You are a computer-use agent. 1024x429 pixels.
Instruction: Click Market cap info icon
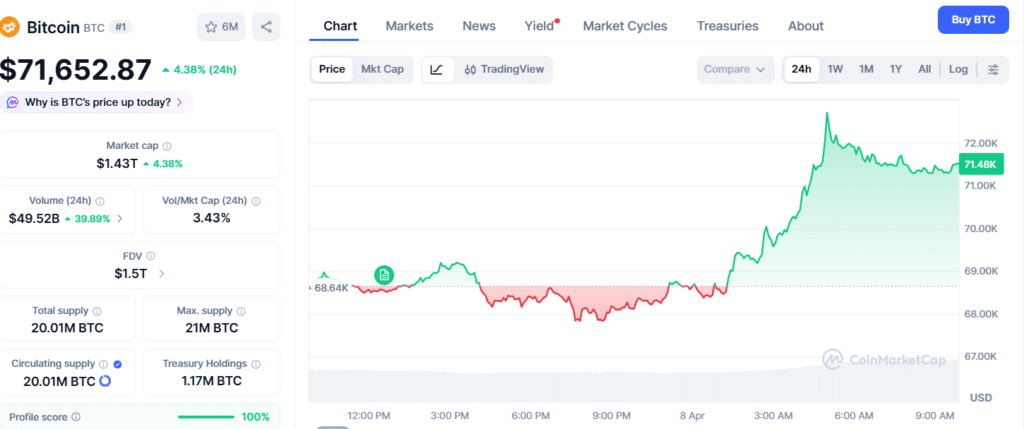click(168, 146)
